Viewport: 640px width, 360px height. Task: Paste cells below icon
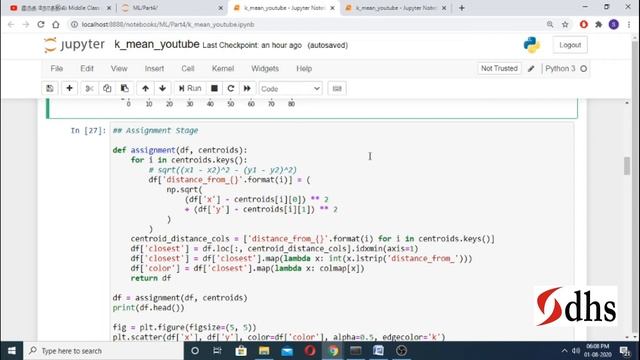(x=124, y=89)
